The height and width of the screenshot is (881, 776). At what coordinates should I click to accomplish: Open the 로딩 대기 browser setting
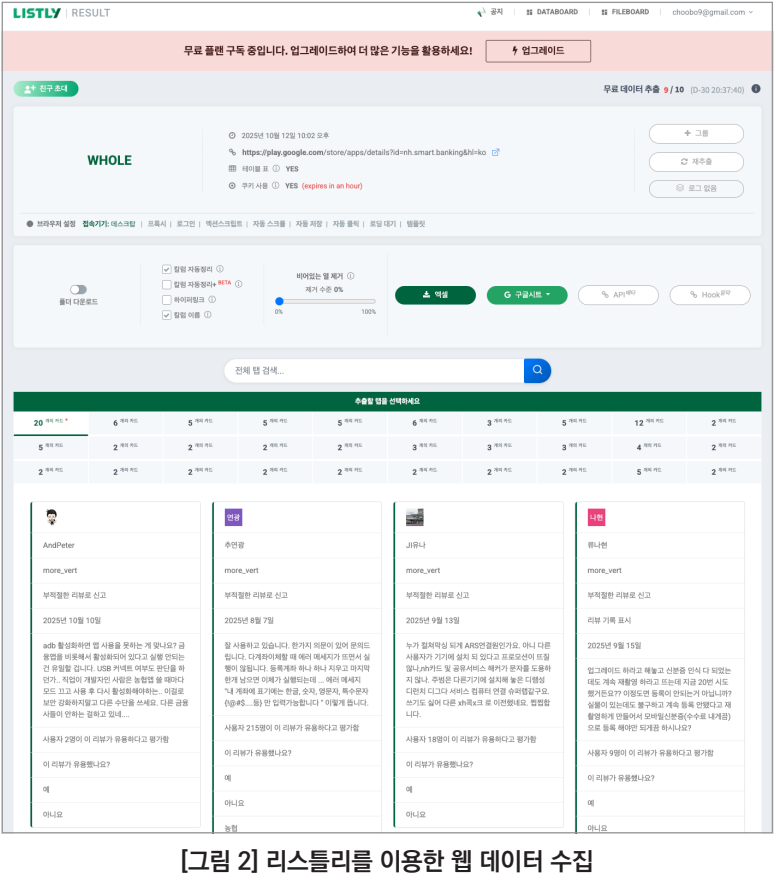(383, 224)
